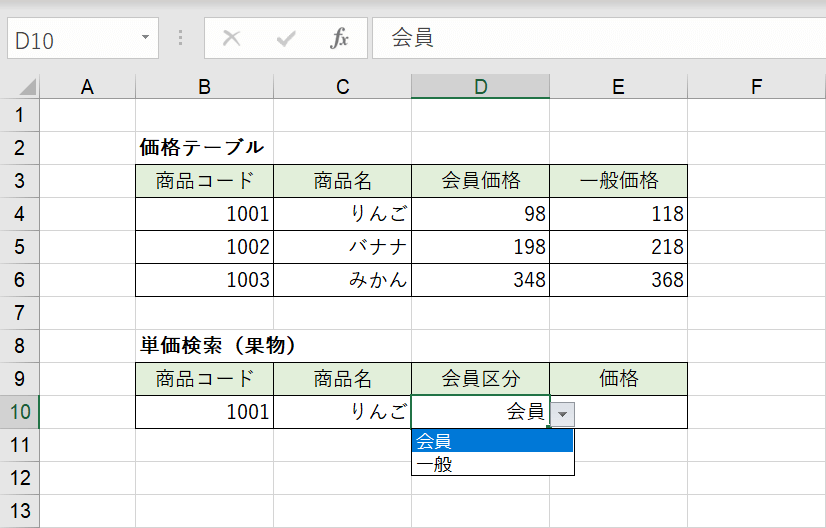Image resolution: width=826 pixels, height=528 pixels.
Task: Select column E header
Action: coord(618,86)
